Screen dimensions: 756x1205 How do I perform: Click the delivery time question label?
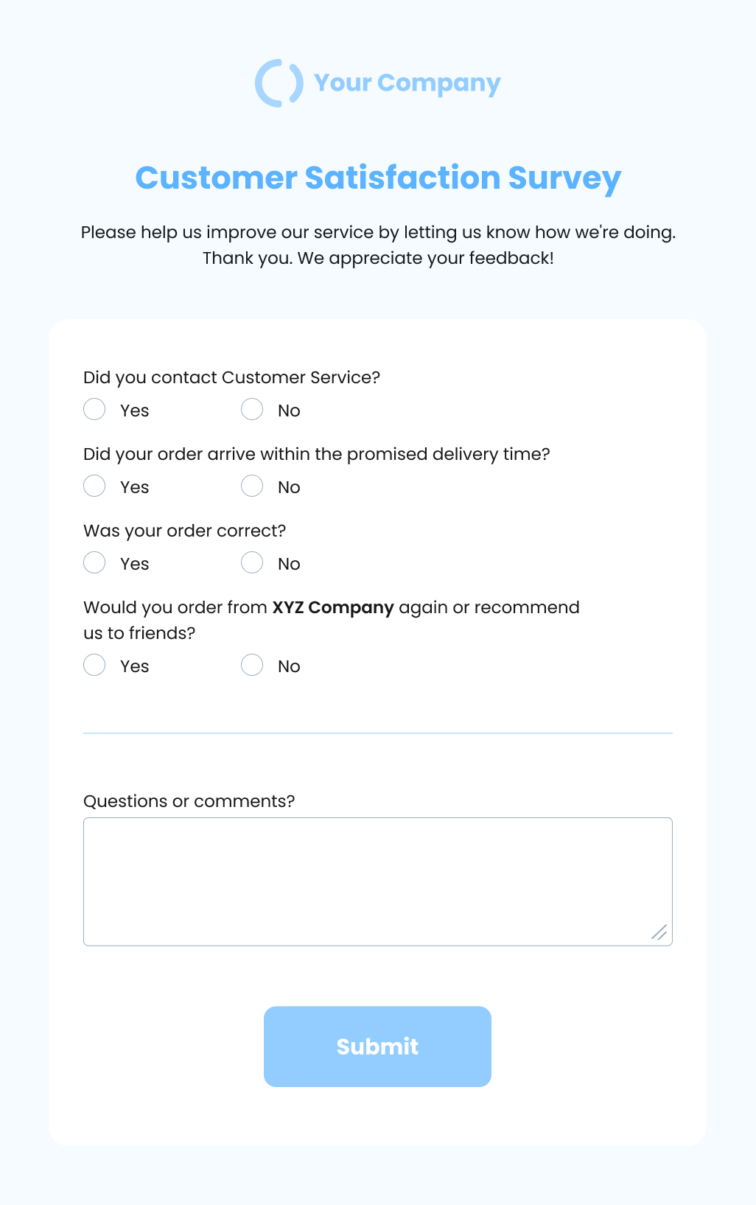pos(317,454)
